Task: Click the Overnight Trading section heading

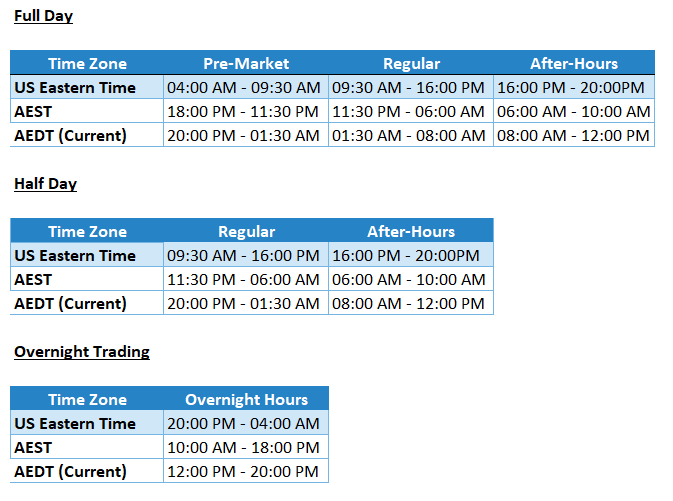Action: pyautogui.click(x=82, y=352)
